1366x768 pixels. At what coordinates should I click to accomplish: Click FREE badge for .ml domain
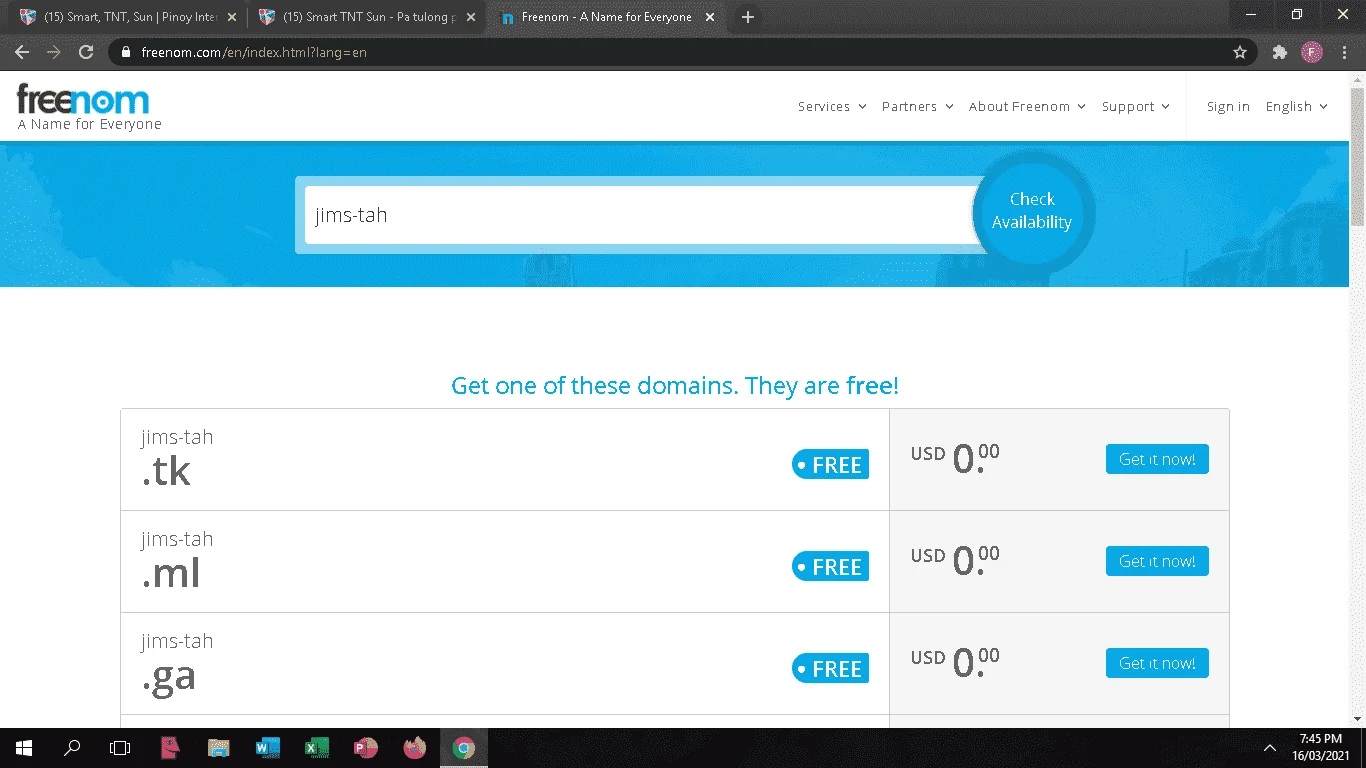pos(830,567)
